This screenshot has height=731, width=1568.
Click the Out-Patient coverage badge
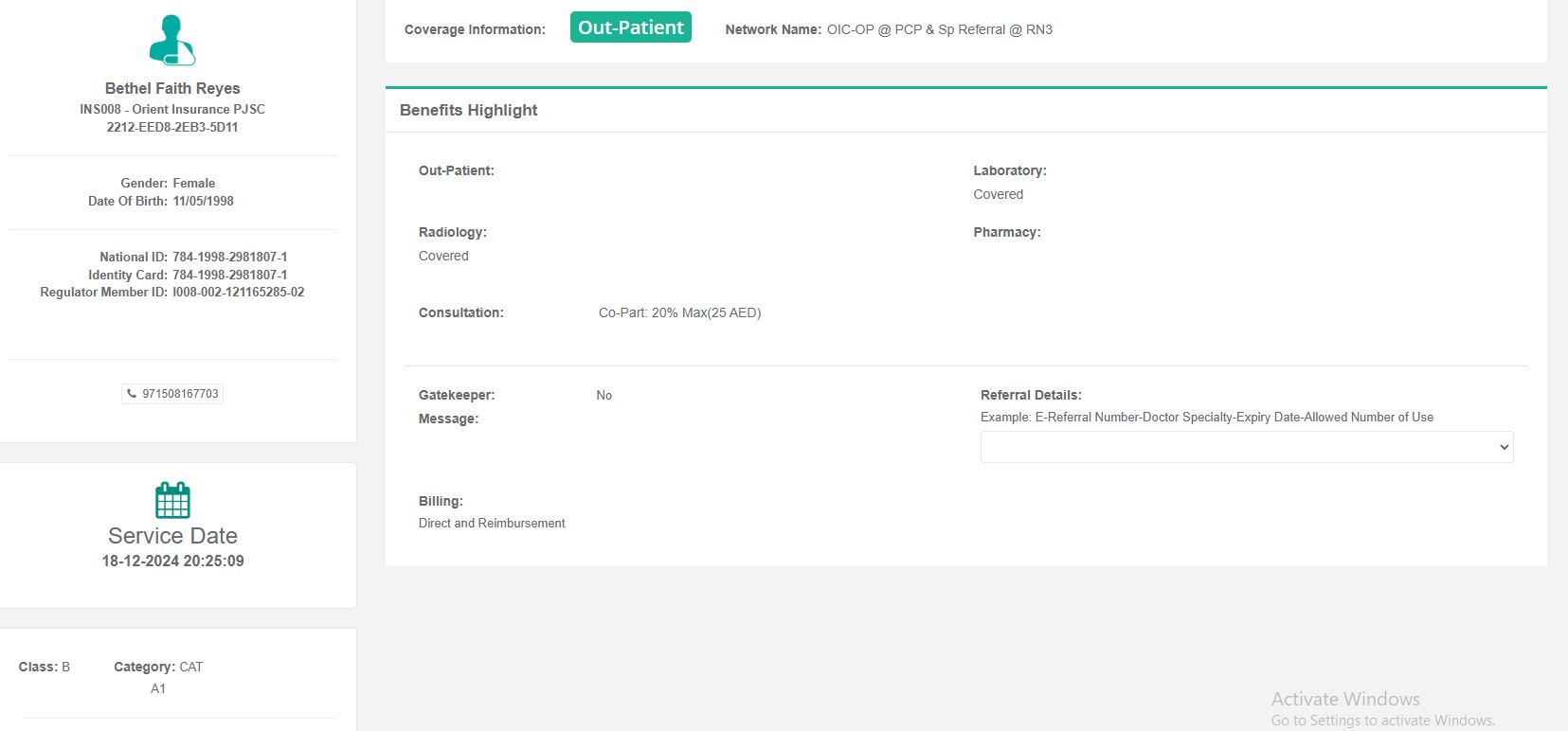(x=631, y=27)
